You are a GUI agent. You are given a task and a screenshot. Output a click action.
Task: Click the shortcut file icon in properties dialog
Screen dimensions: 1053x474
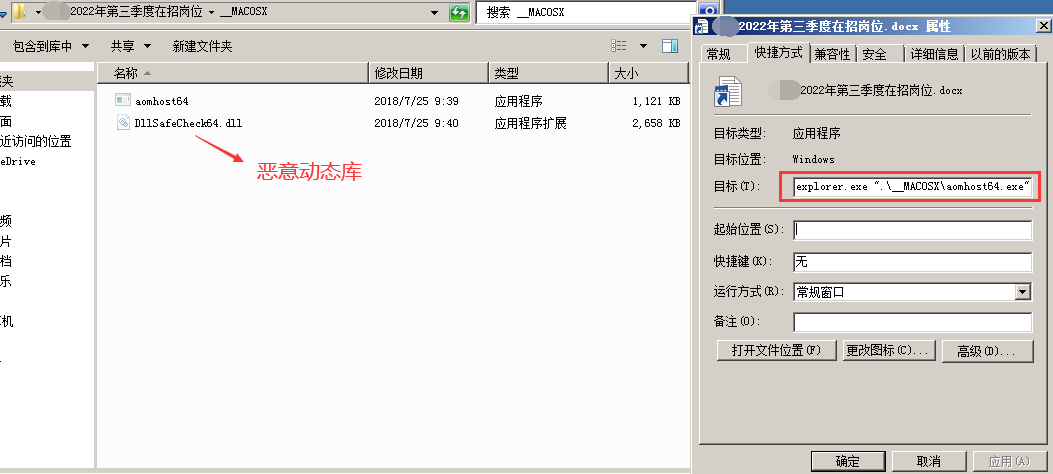tap(727, 91)
